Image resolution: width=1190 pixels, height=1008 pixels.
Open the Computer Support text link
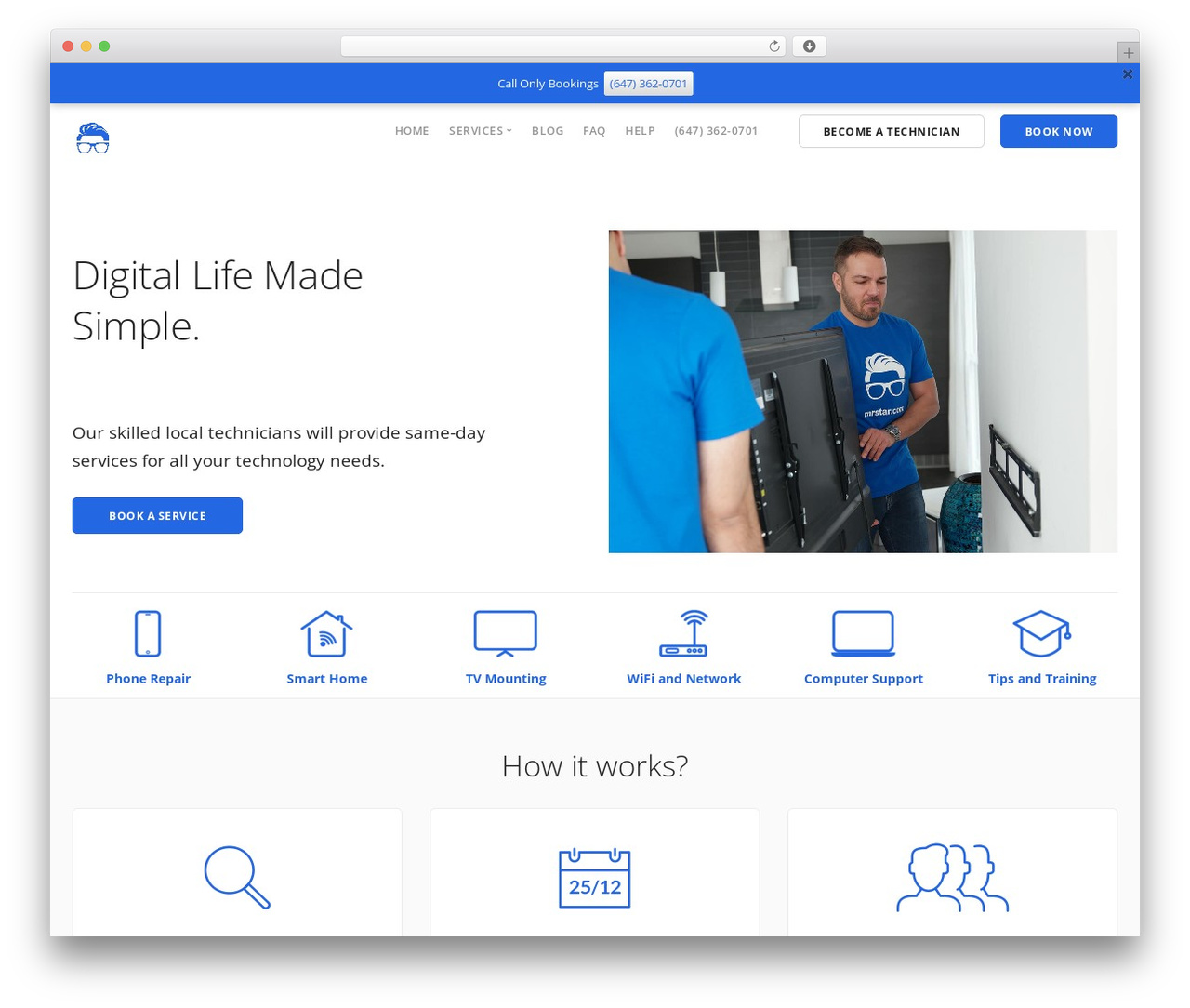click(863, 679)
